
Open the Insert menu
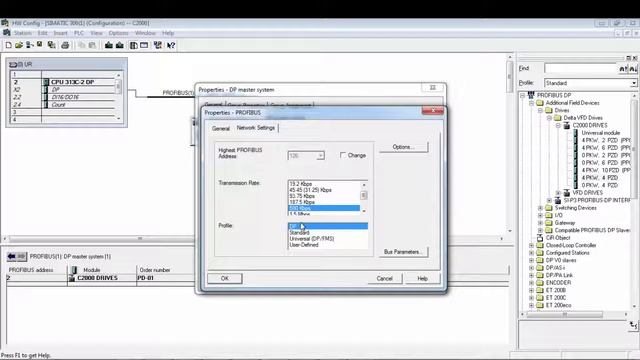pos(60,33)
